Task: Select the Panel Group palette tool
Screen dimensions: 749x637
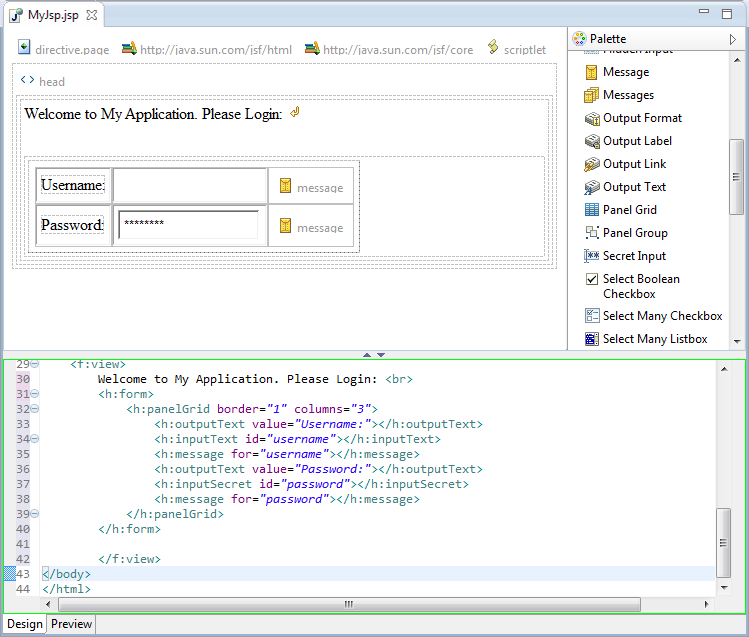Action: tap(634, 233)
